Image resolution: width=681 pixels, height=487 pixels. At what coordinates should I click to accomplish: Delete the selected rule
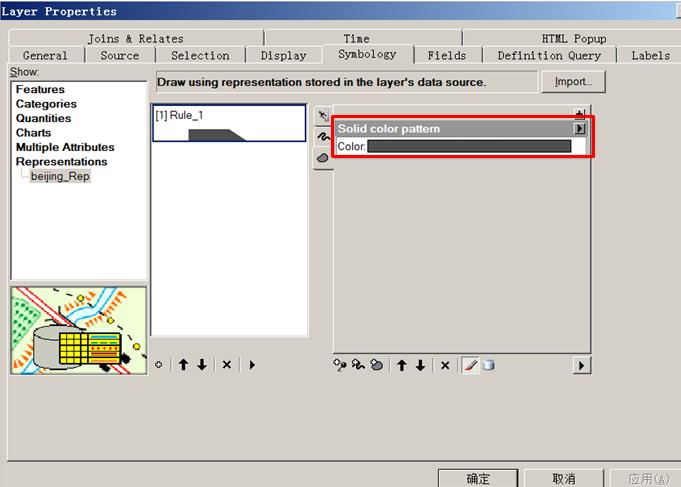227,365
